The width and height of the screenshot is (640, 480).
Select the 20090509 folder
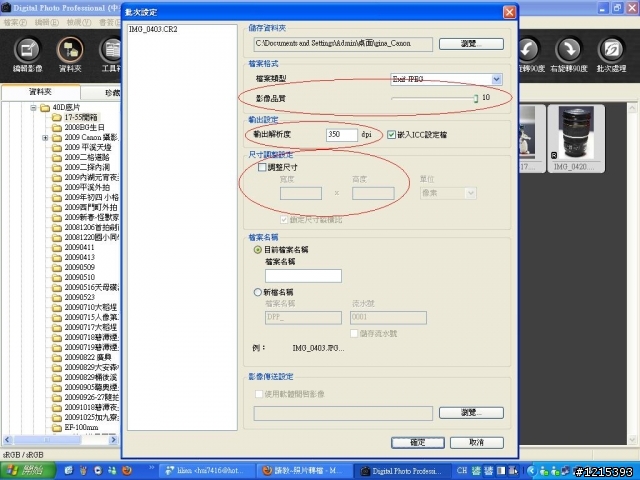(x=73, y=267)
